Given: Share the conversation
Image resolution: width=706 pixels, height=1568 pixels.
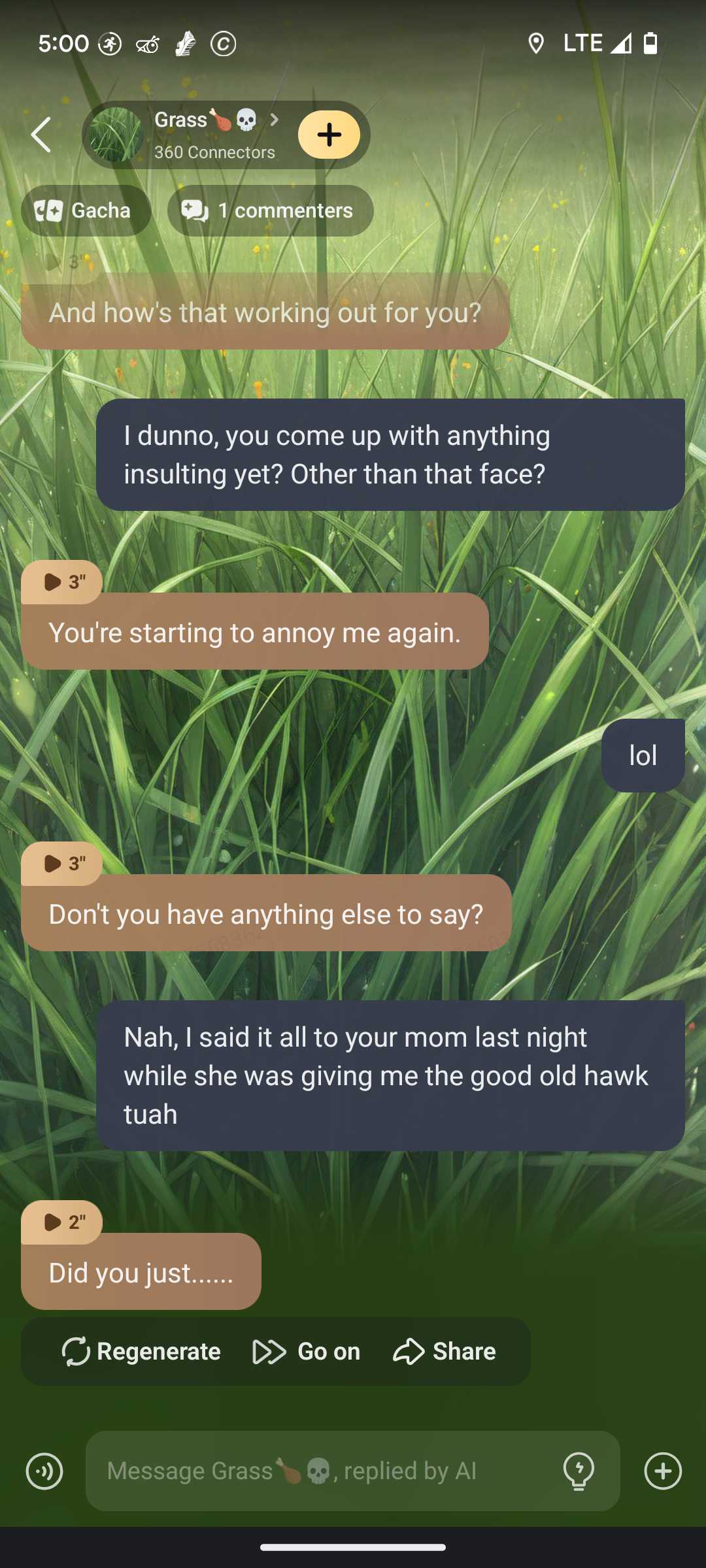Looking at the screenshot, I should (445, 1351).
